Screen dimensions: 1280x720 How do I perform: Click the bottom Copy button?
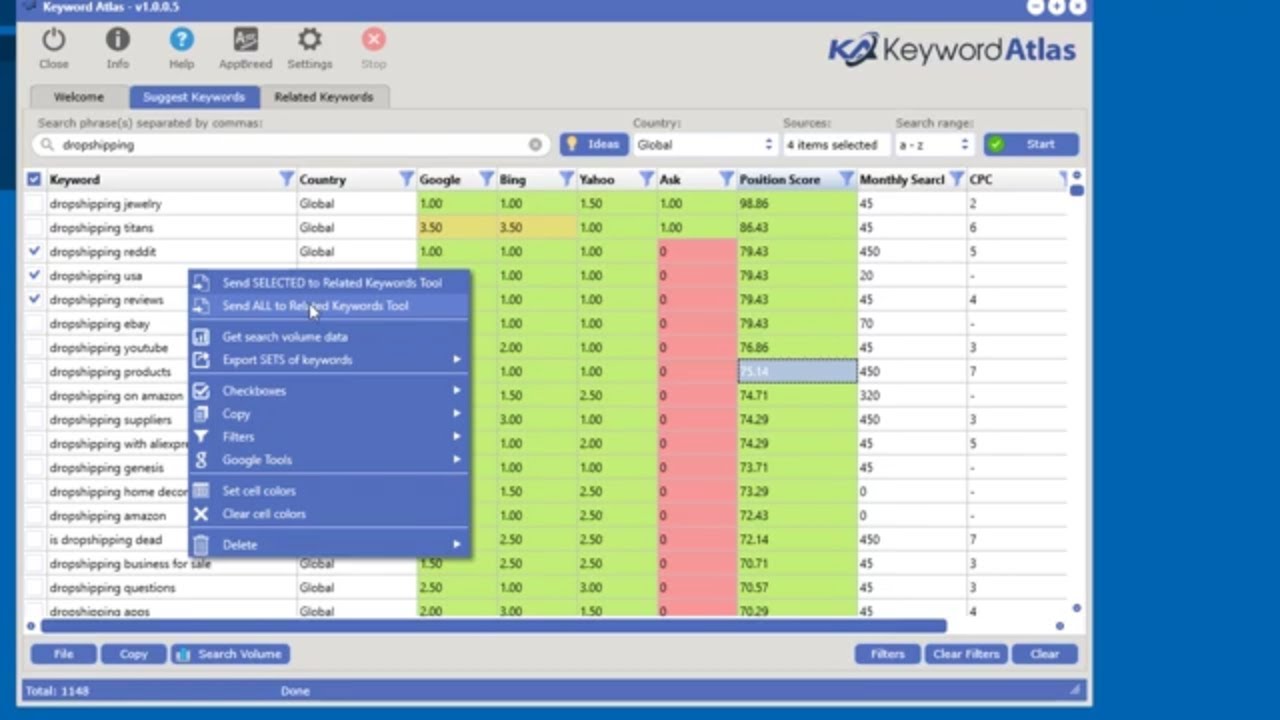[x=133, y=654]
